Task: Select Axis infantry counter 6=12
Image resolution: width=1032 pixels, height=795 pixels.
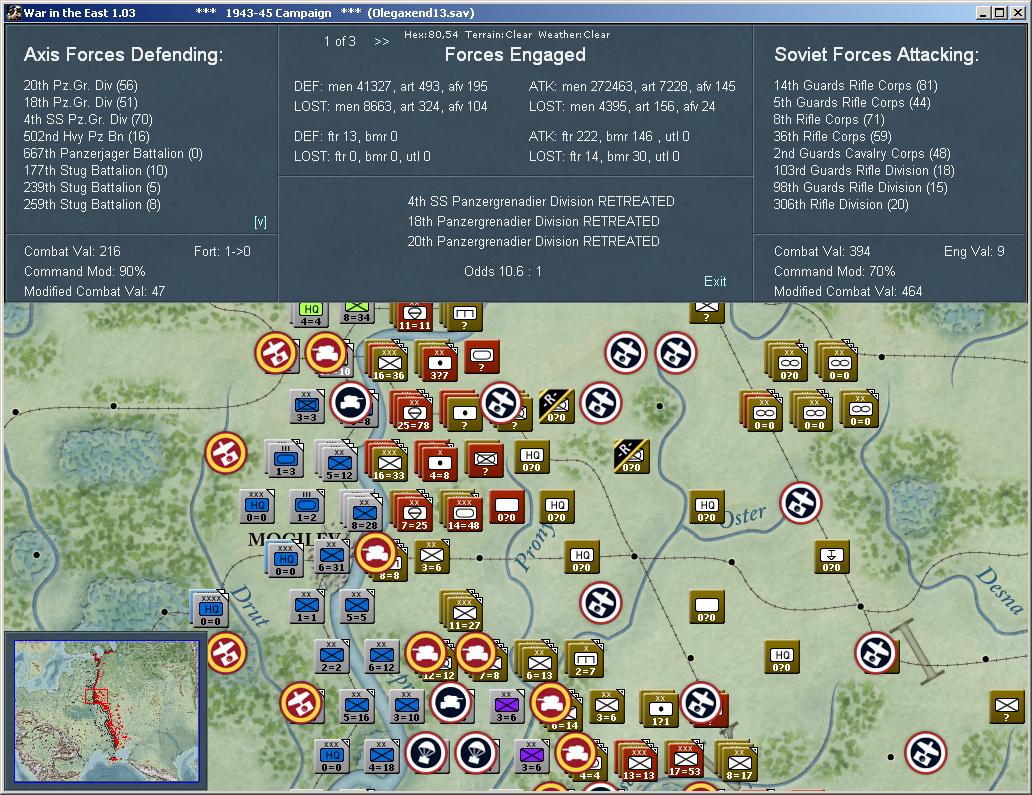Action: [381, 656]
